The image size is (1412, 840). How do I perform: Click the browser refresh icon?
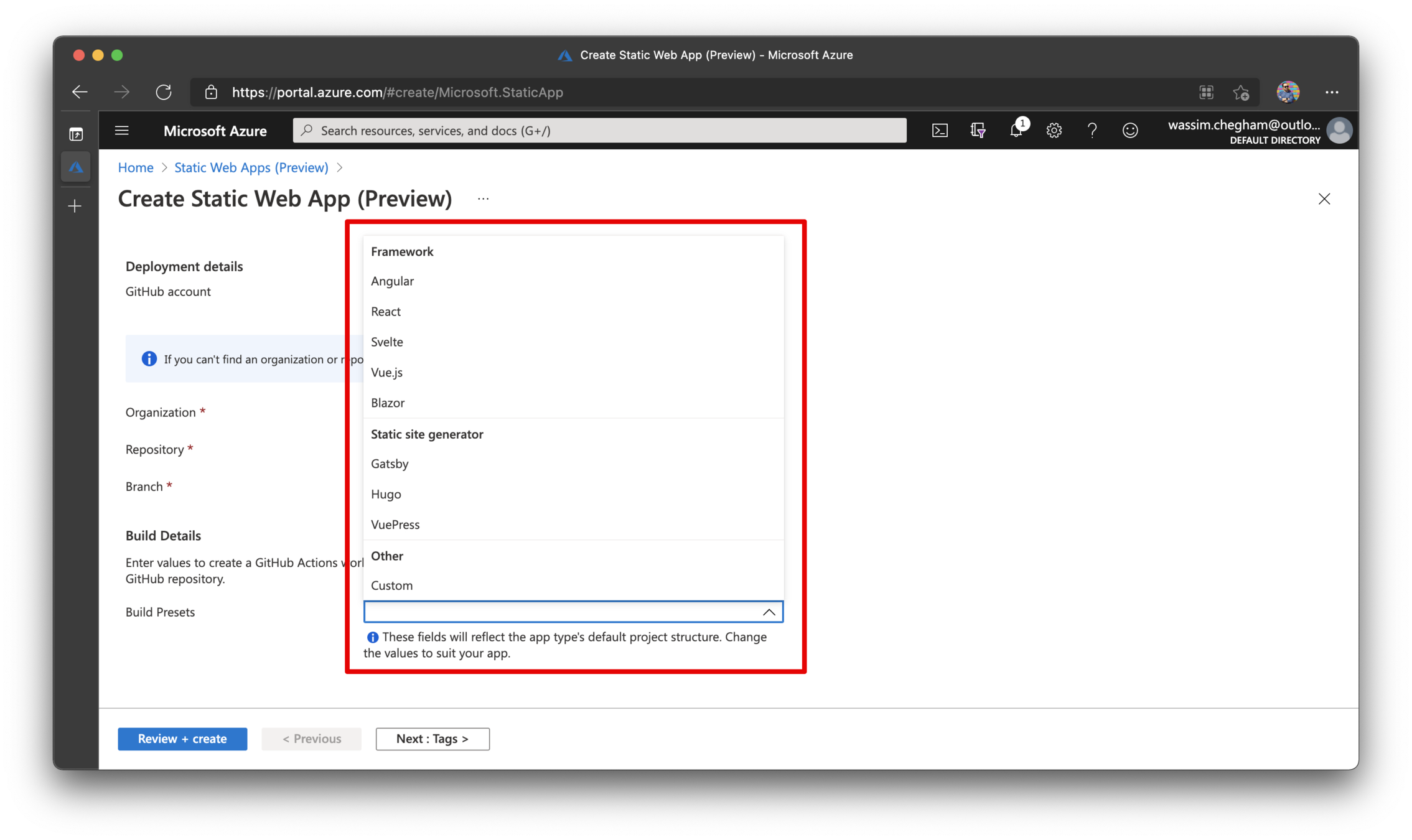pyautogui.click(x=164, y=92)
